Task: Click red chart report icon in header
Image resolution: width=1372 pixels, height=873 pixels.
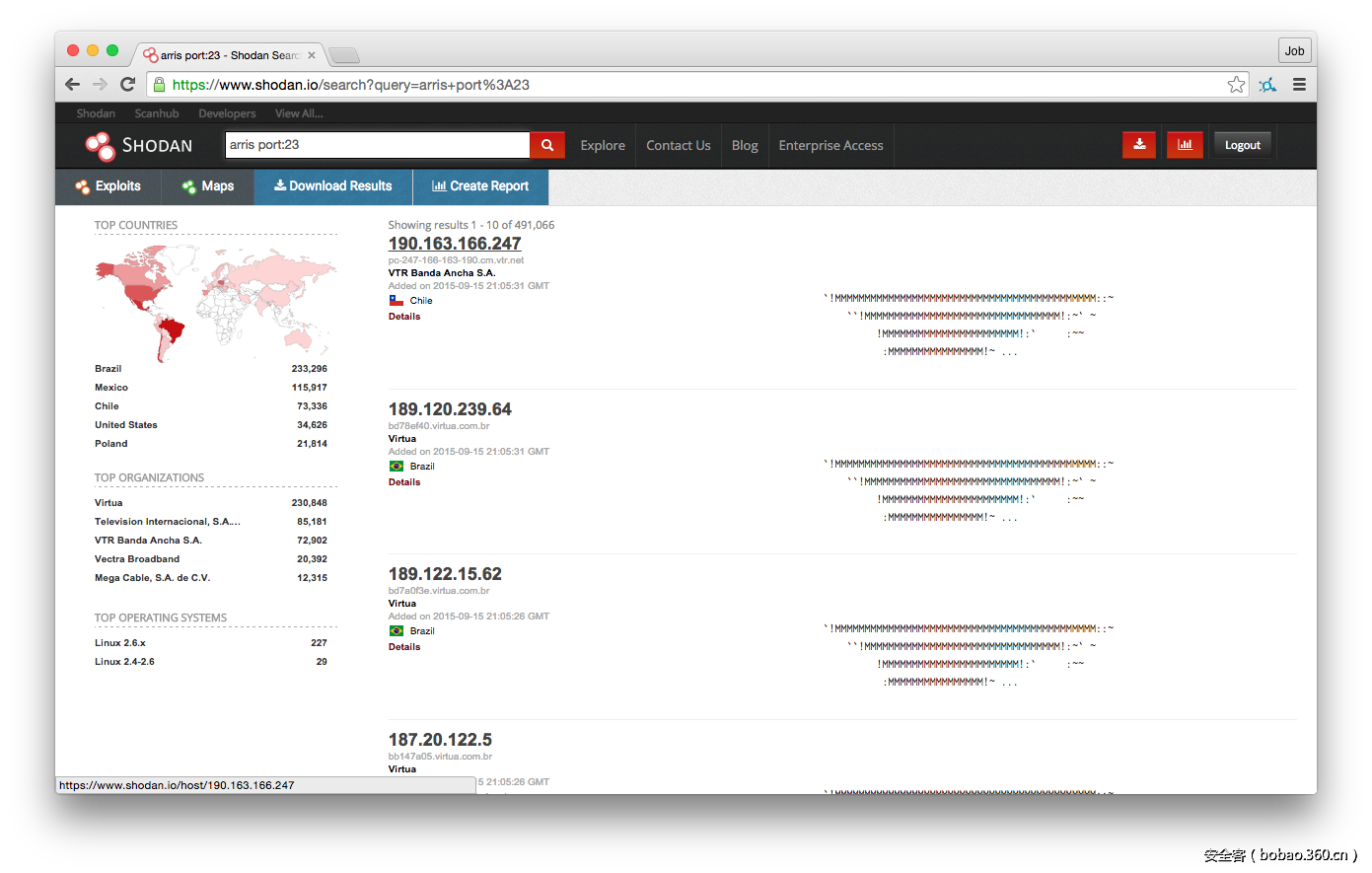Action: pos(1185,145)
